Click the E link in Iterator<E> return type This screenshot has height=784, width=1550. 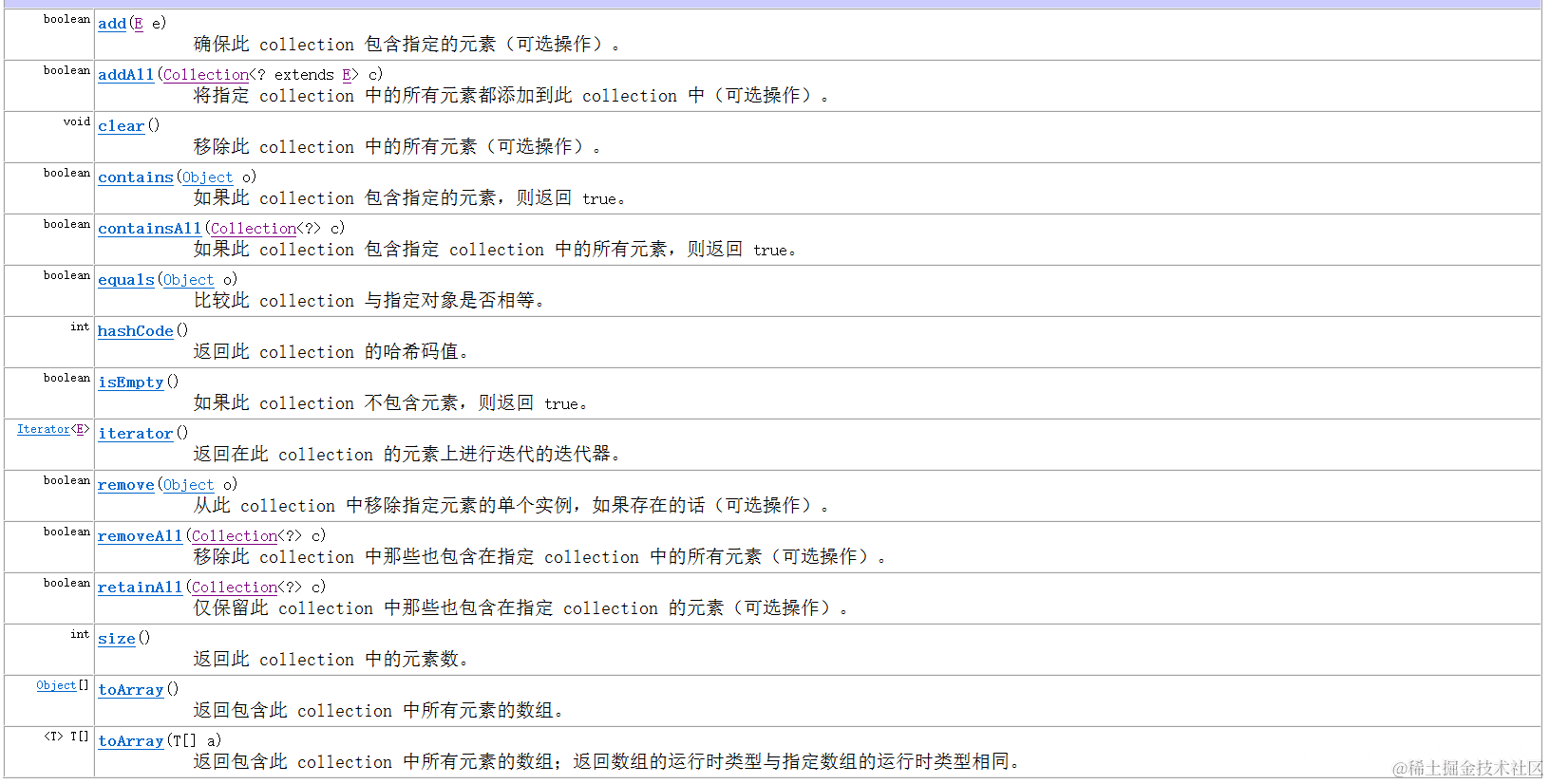pyautogui.click(x=81, y=429)
